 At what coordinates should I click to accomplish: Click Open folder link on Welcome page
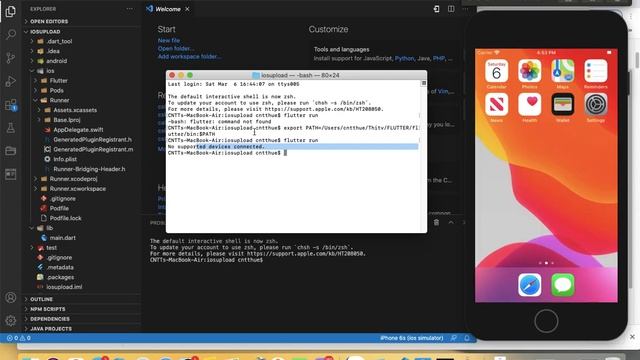click(176, 48)
